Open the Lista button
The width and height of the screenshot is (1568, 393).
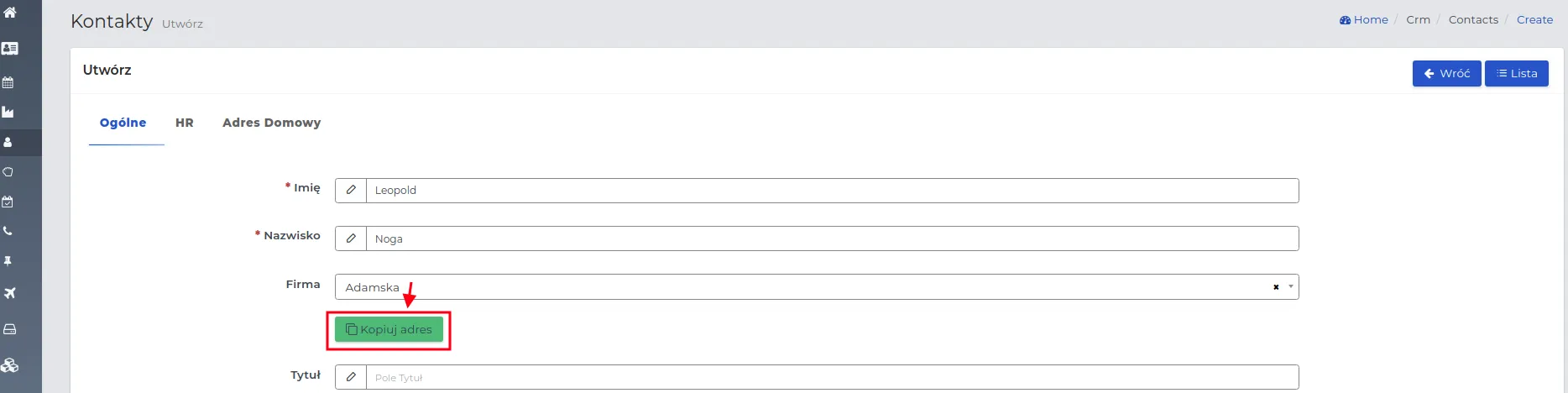[x=1516, y=73]
